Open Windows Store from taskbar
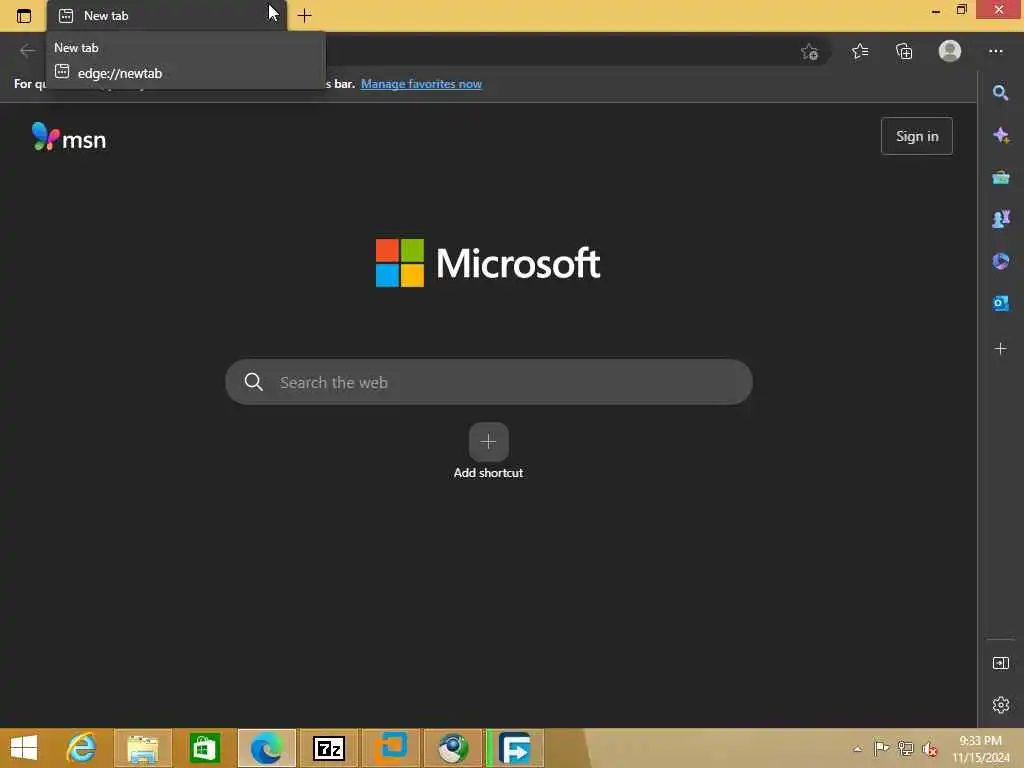 tap(204, 748)
